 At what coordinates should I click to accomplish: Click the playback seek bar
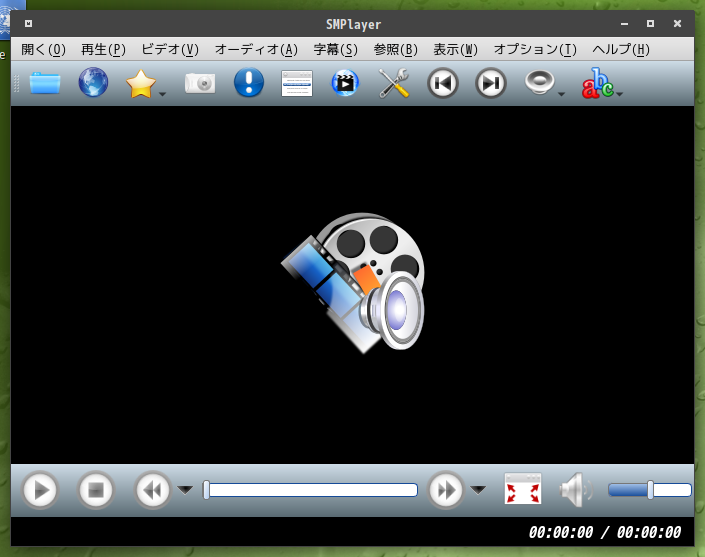point(310,490)
